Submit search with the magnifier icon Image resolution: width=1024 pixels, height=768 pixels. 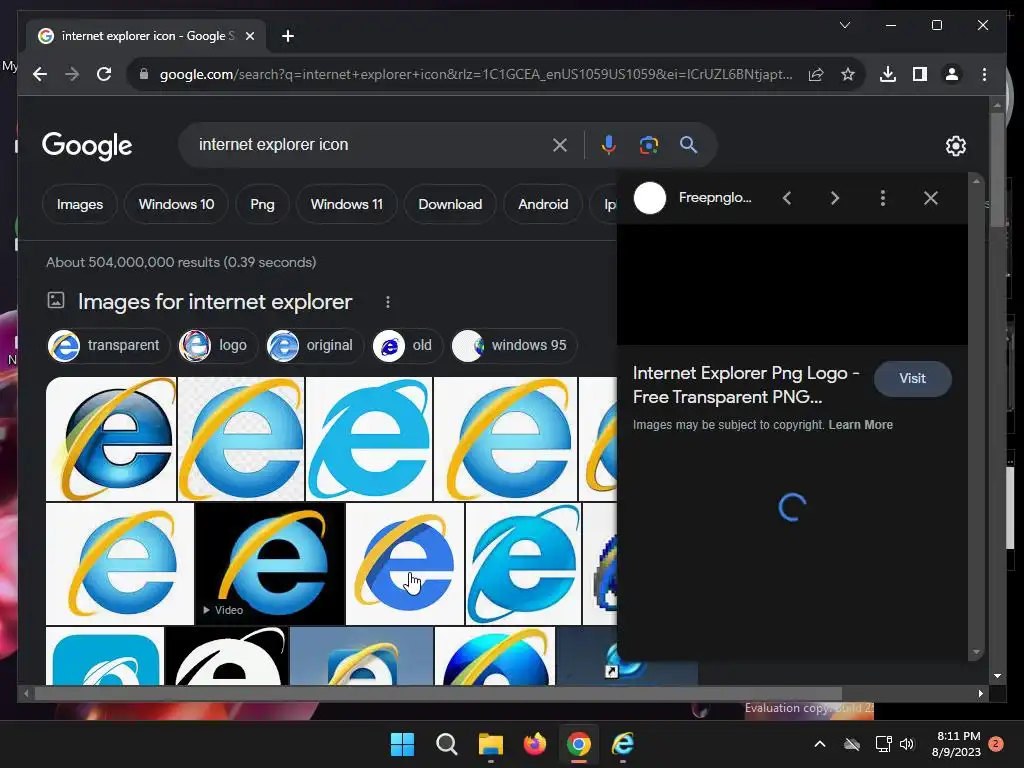click(x=688, y=145)
